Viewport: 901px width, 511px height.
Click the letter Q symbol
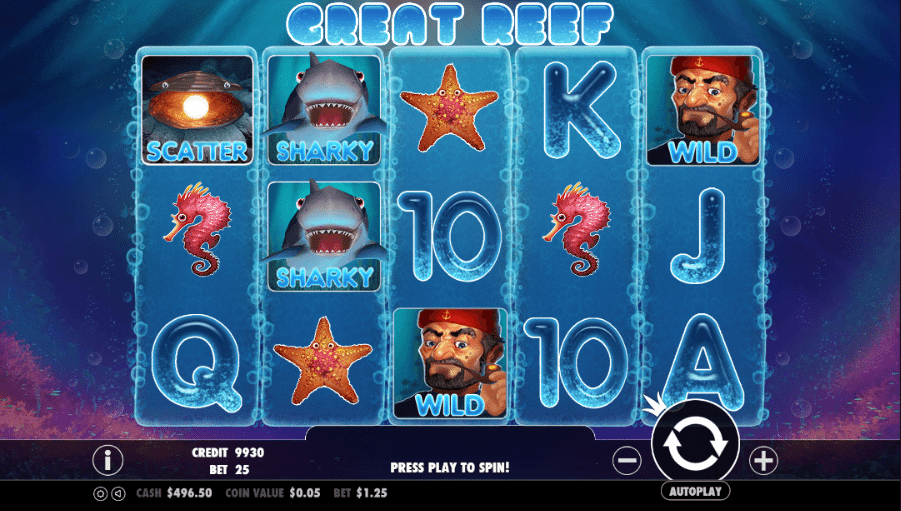197,364
